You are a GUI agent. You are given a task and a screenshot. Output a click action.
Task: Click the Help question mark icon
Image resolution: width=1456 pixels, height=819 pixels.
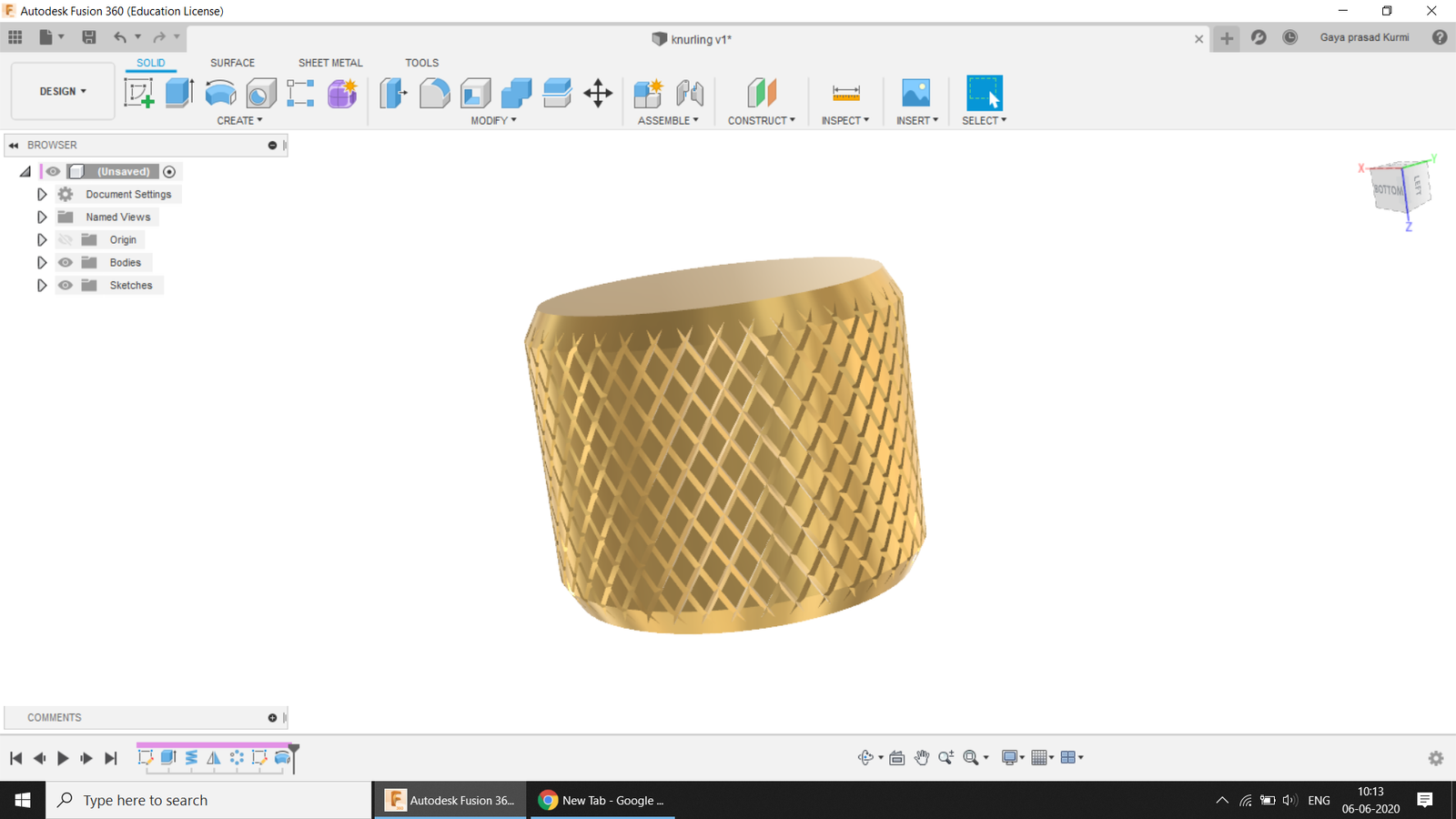[1439, 37]
